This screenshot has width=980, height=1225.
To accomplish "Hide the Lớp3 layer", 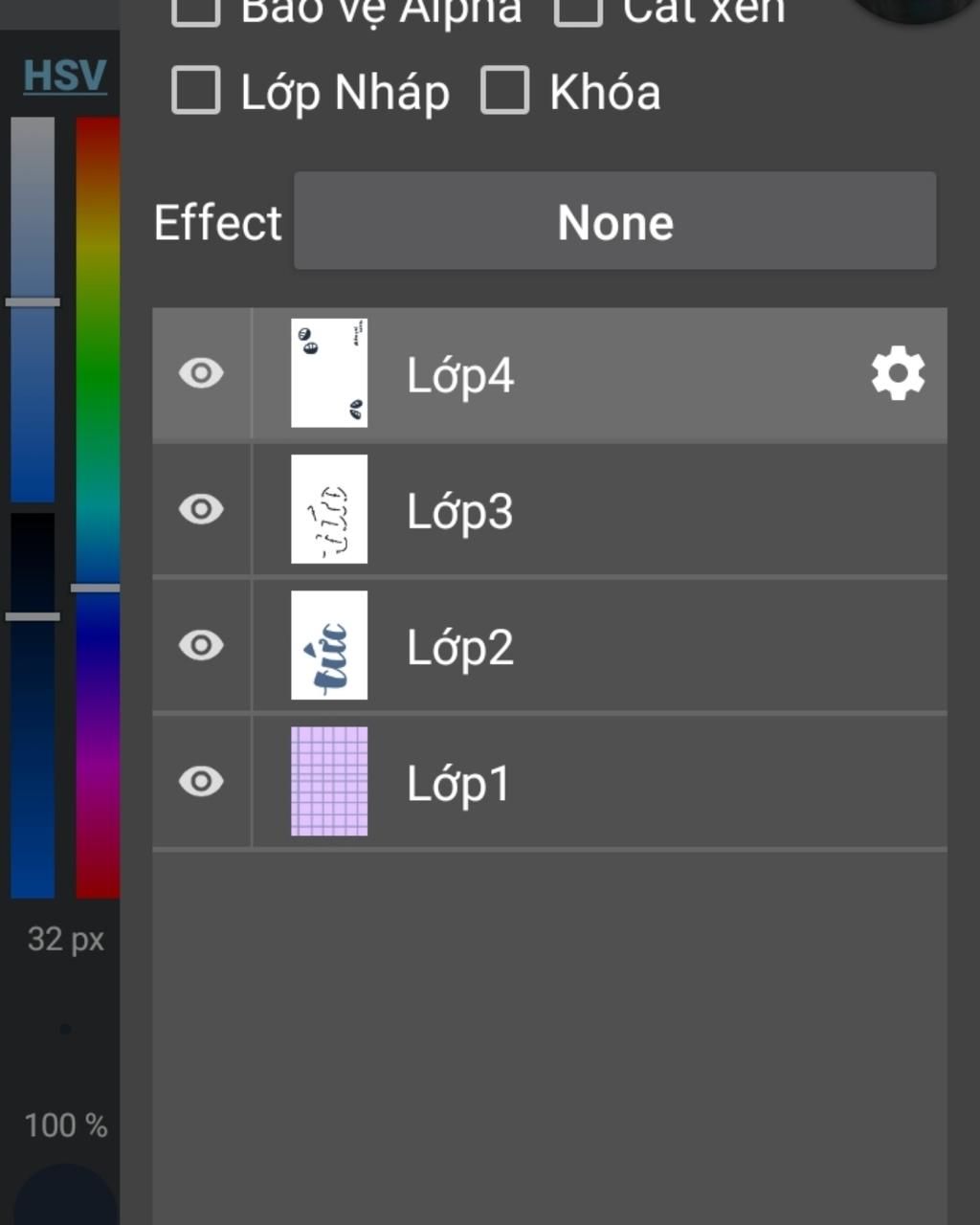I will pyautogui.click(x=201, y=509).
